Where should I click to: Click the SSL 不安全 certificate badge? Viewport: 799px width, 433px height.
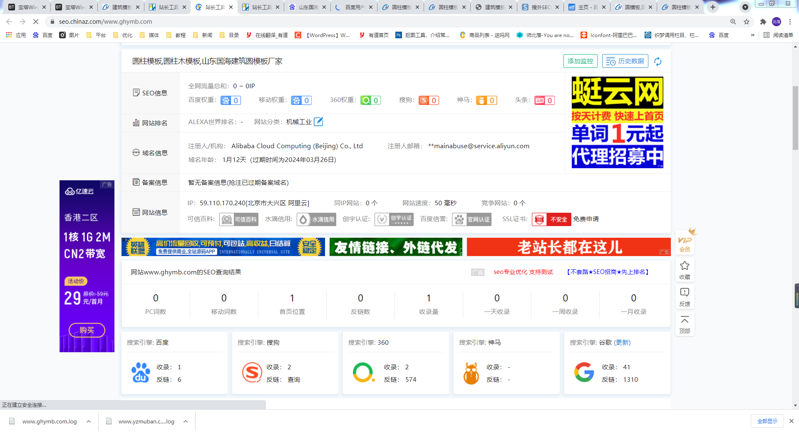point(551,219)
